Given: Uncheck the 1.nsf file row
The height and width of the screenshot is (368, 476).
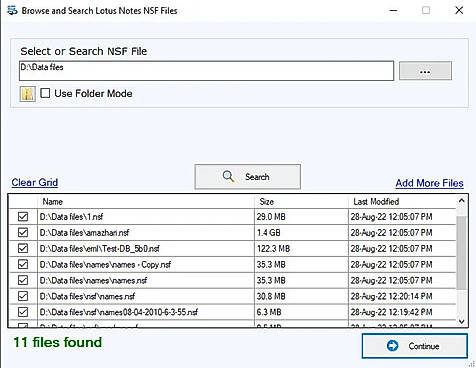Looking at the screenshot, I should [x=23, y=217].
